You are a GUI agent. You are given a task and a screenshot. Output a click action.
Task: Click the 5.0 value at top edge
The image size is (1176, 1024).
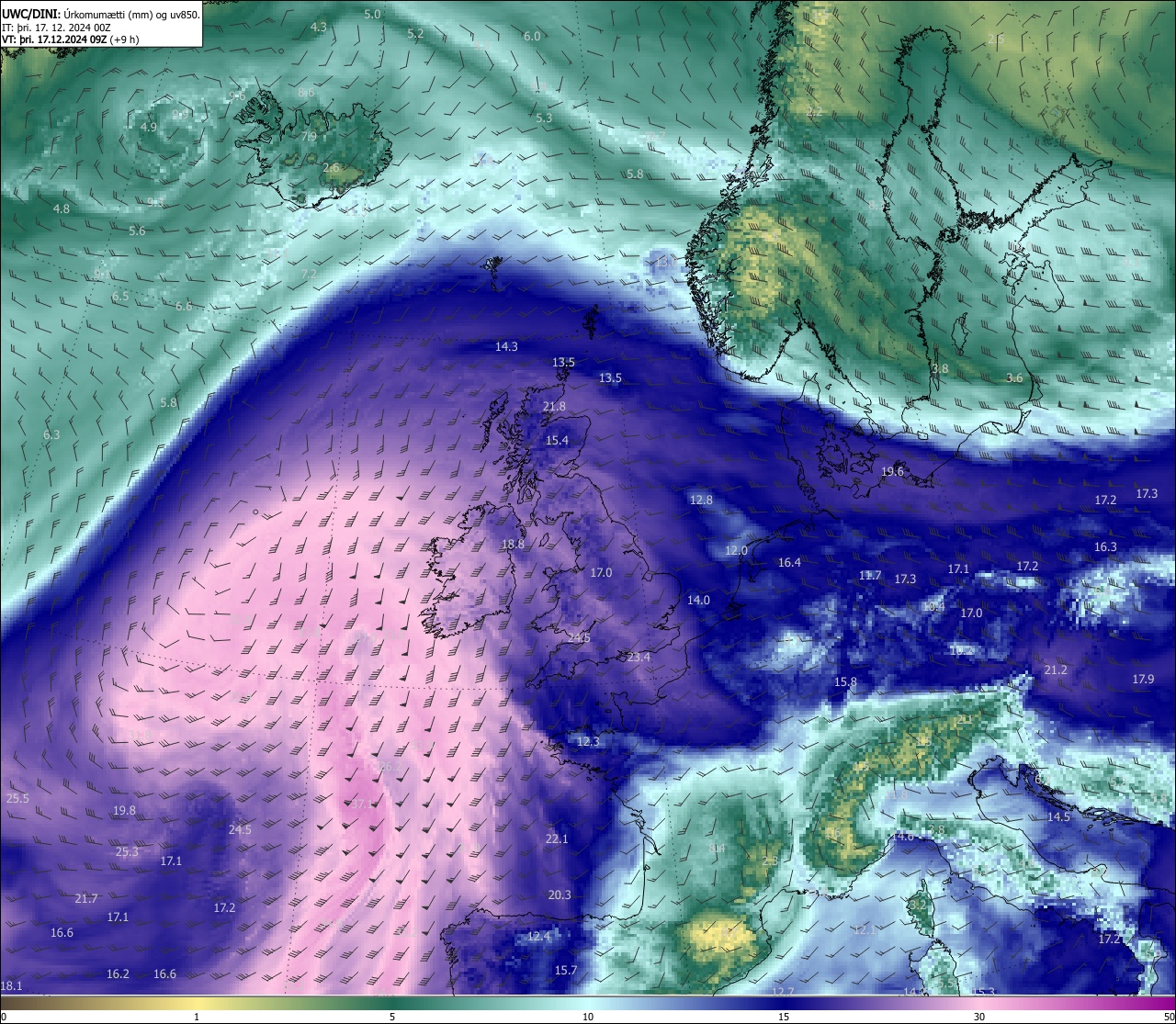[372, 14]
